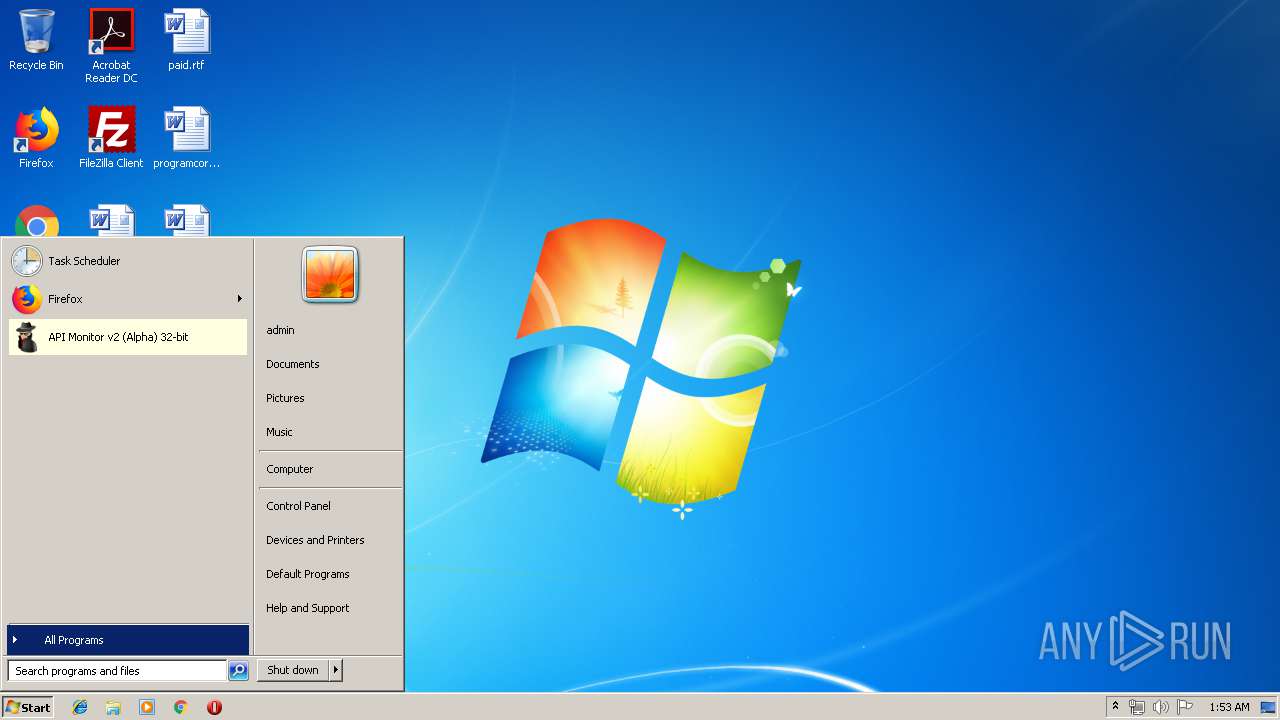The width and height of the screenshot is (1280, 720).
Task: Click the search magnifier button
Action: click(x=238, y=671)
